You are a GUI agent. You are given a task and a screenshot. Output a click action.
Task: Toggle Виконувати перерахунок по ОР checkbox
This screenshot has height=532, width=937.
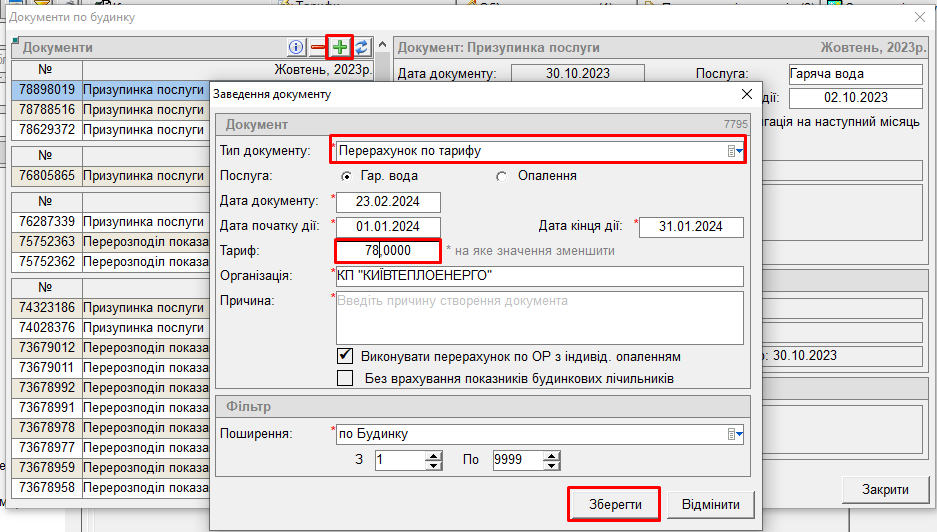(346, 356)
